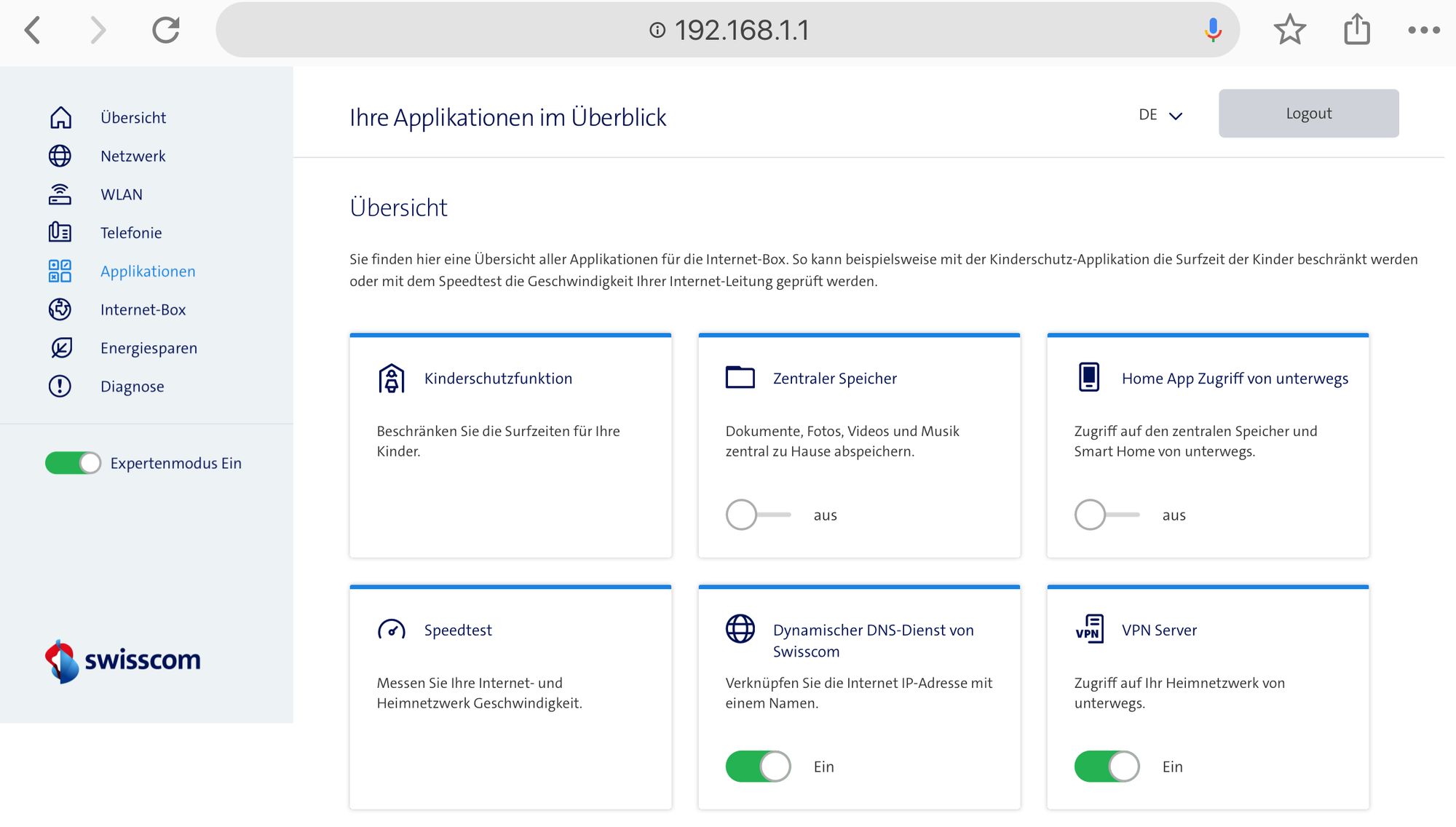
Task: Click the Diagnose exclamation icon
Action: 60,386
